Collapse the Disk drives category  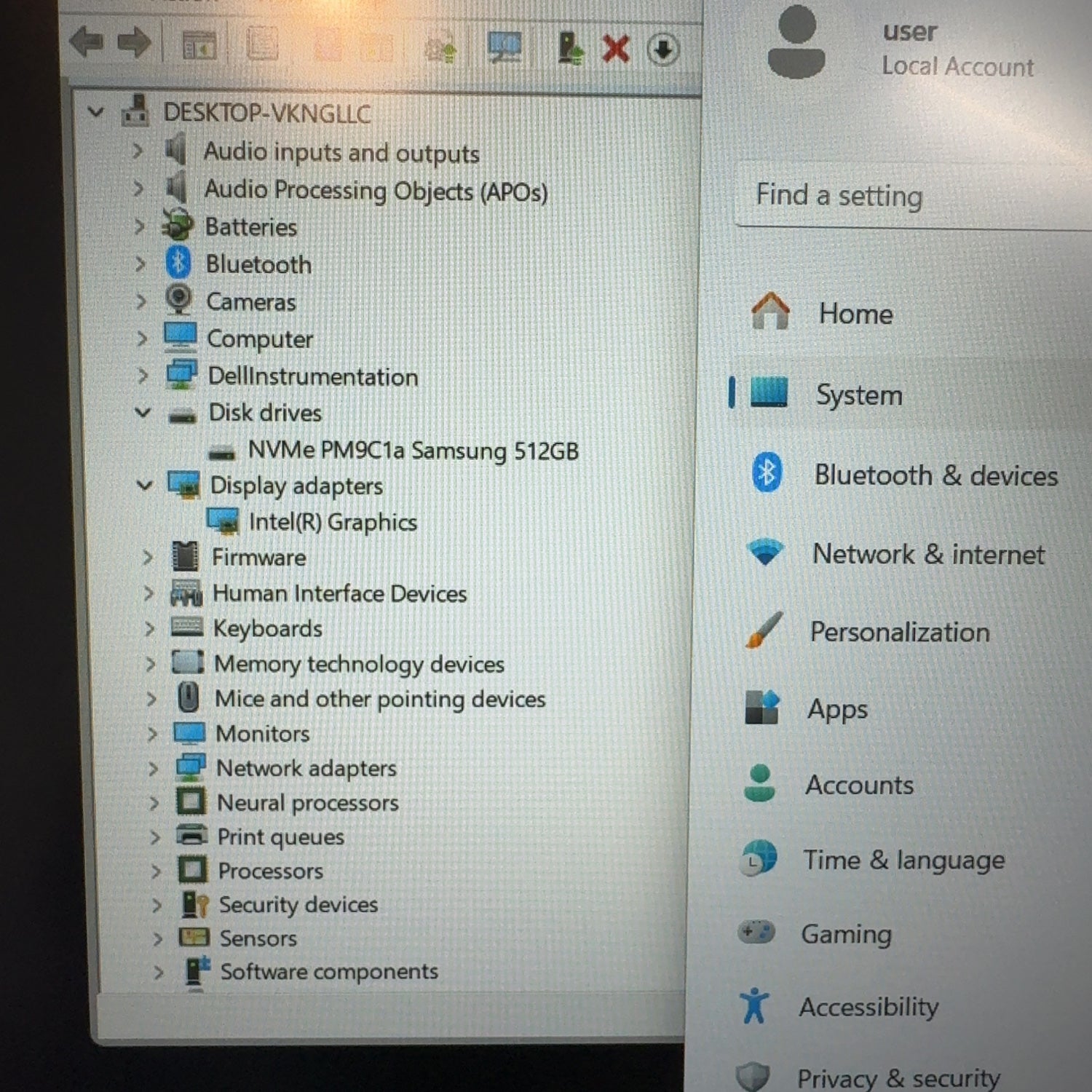143,413
